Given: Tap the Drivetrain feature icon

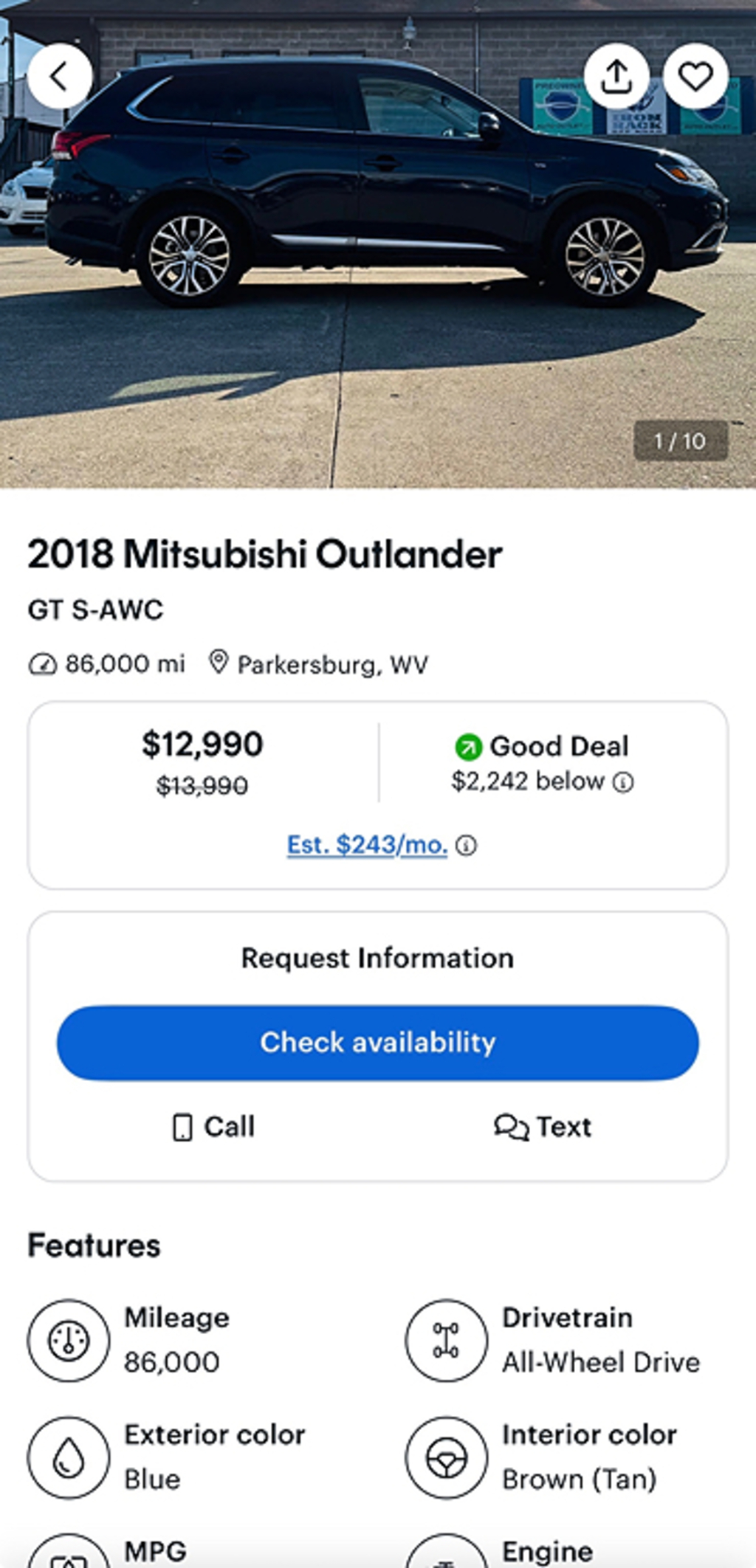Looking at the screenshot, I should pyautogui.click(x=446, y=1340).
